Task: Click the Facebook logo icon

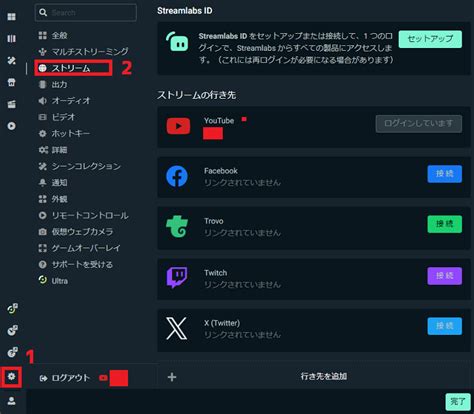Action: (177, 176)
